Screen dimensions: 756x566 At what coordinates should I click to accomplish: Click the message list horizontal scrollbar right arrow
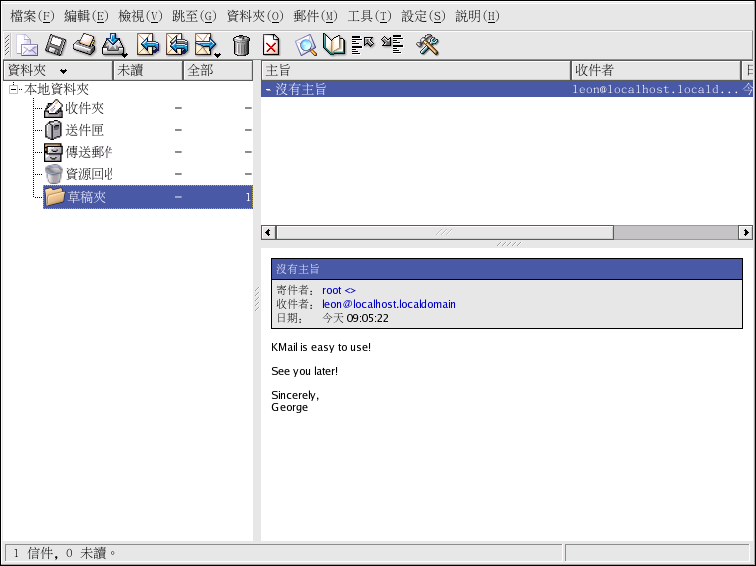[x=745, y=232]
